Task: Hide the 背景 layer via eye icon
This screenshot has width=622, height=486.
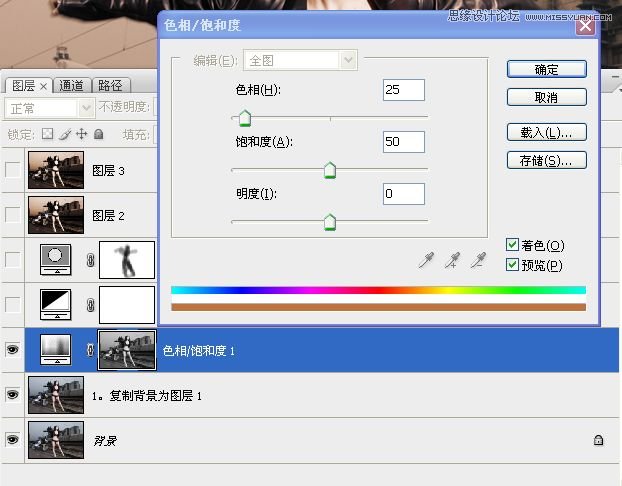Action: point(12,439)
